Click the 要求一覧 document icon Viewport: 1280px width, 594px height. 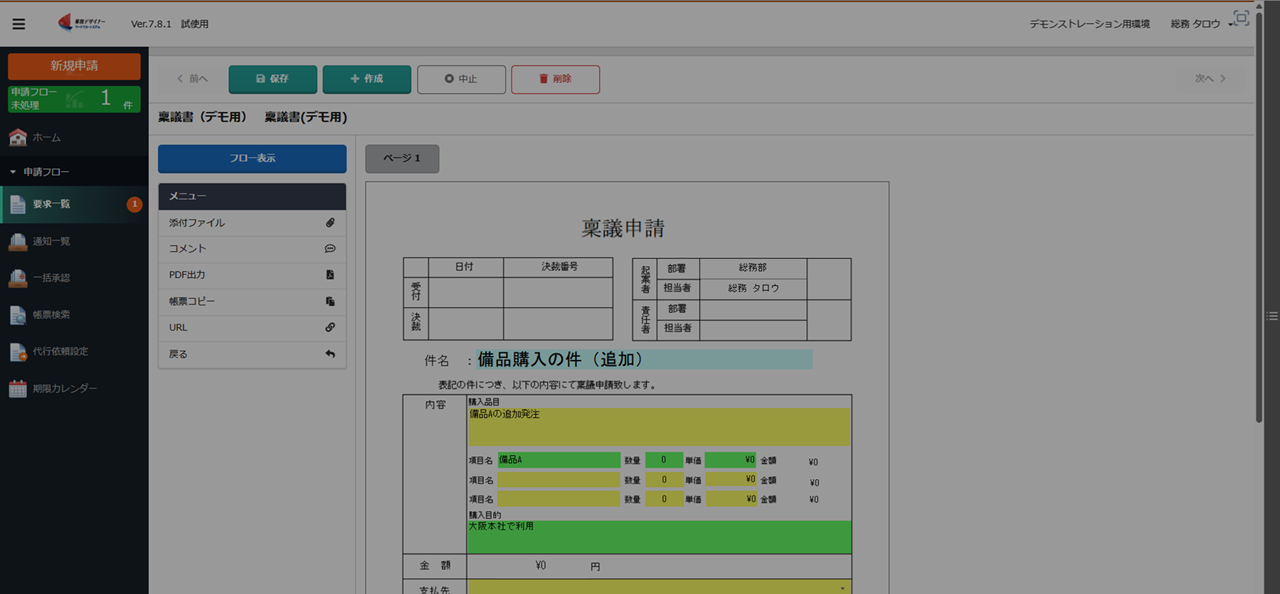[17, 204]
